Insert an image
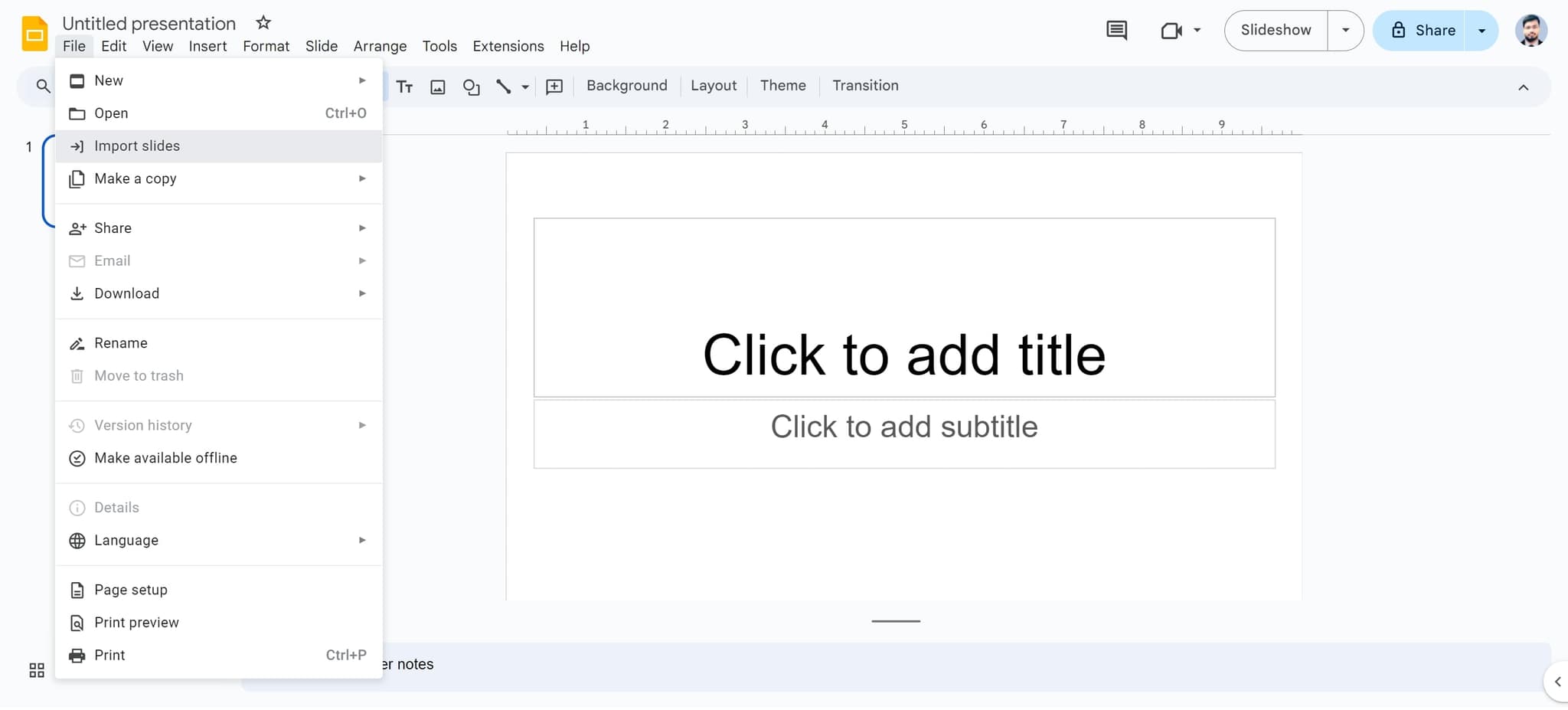 pos(436,87)
